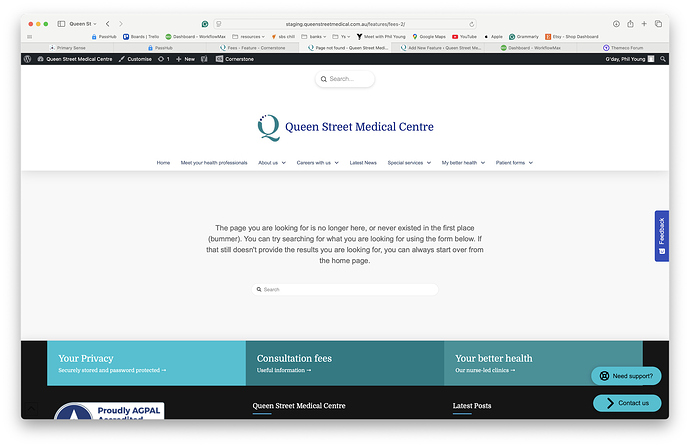Show the tab overview icon
This screenshot has height=446, width=690.
pyautogui.click(x=659, y=23)
